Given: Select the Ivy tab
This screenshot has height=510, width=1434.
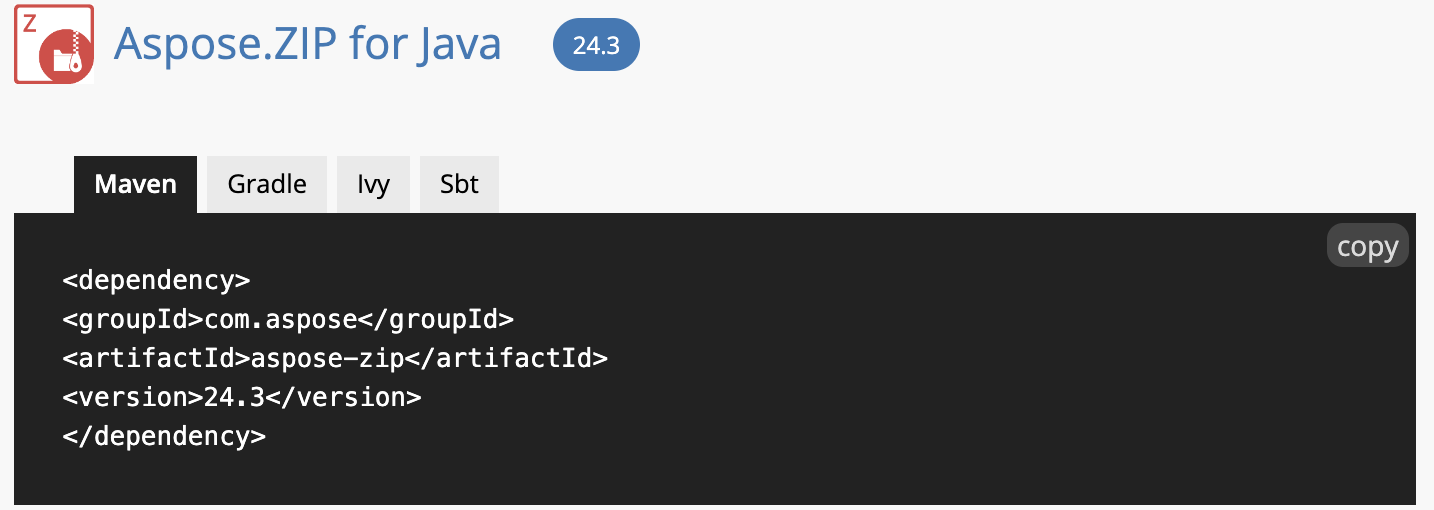Looking at the screenshot, I should [x=373, y=184].
